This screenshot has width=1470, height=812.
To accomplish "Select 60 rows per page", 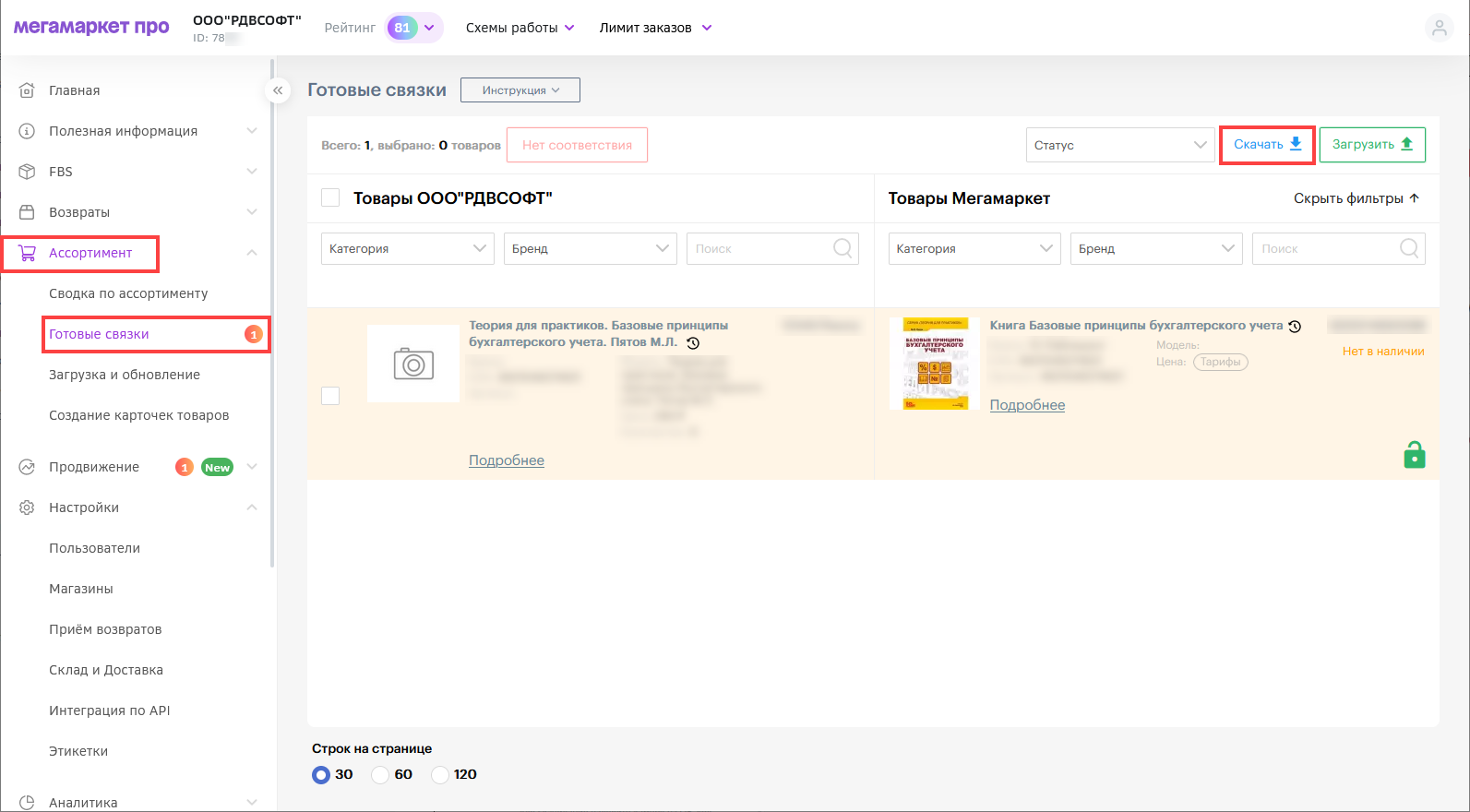I will pyautogui.click(x=380, y=775).
